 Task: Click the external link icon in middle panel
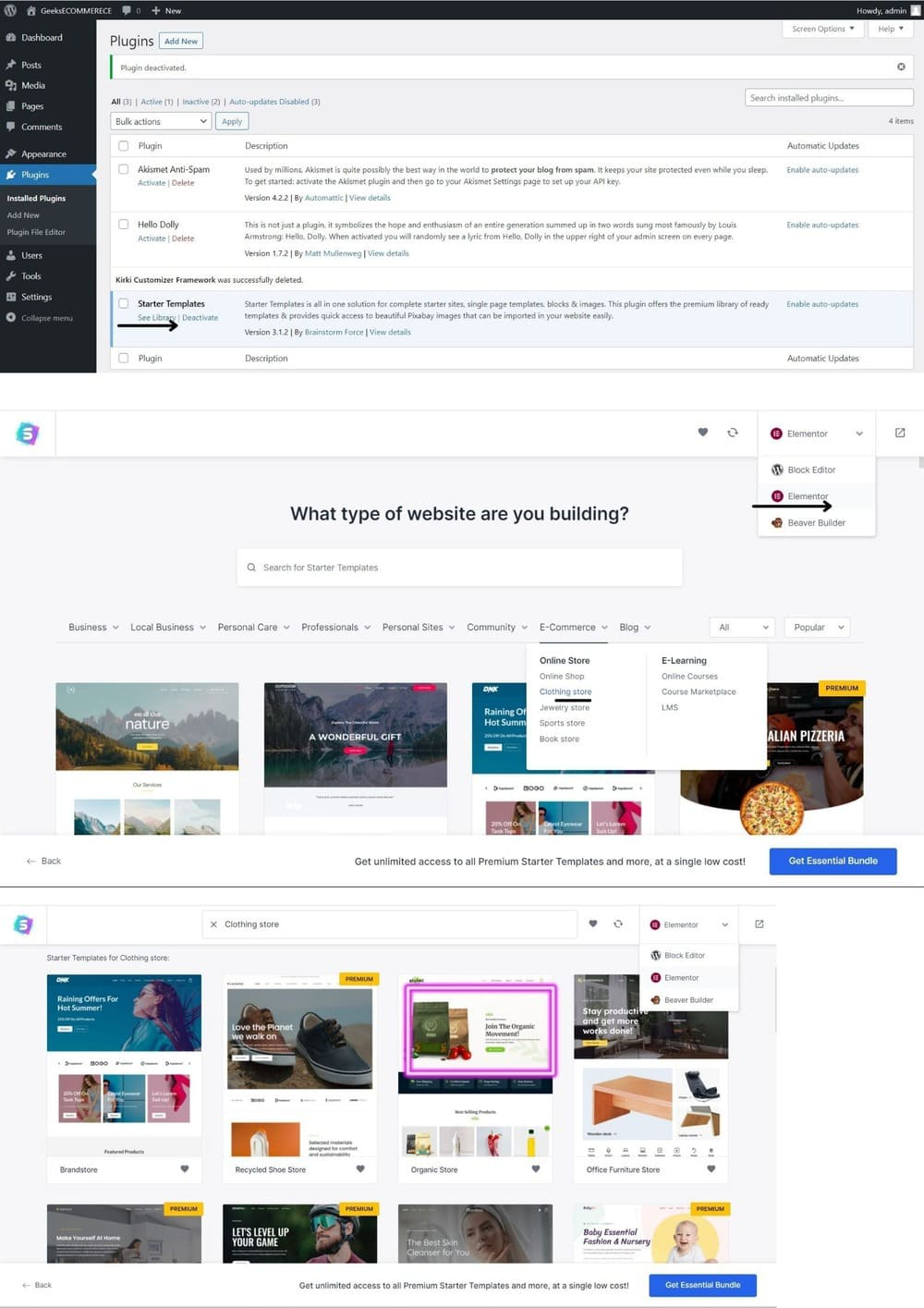(900, 433)
